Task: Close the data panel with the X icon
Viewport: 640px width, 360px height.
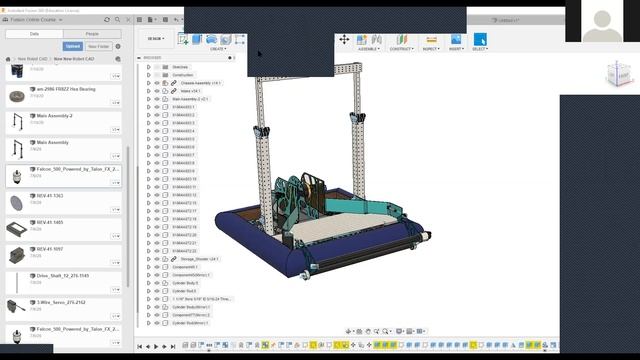Action: [x=128, y=20]
